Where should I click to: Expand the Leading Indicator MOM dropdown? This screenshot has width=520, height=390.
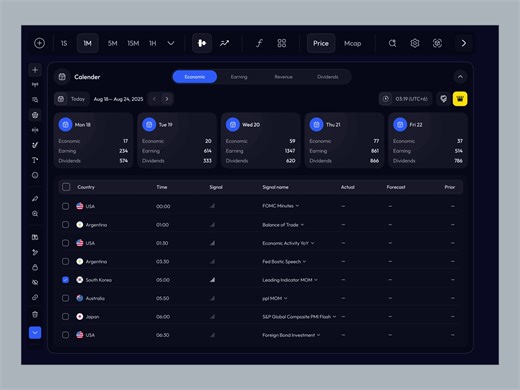pos(316,280)
